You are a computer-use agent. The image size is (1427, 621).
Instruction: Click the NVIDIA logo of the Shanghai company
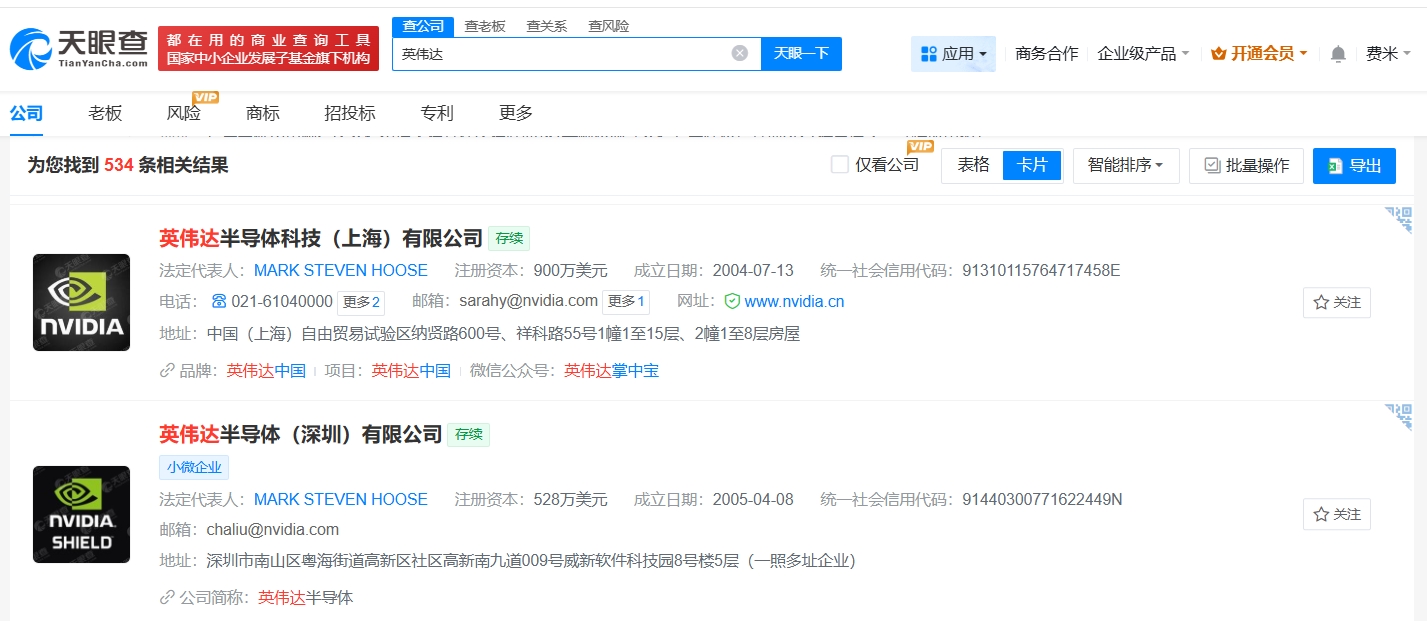click(81, 302)
